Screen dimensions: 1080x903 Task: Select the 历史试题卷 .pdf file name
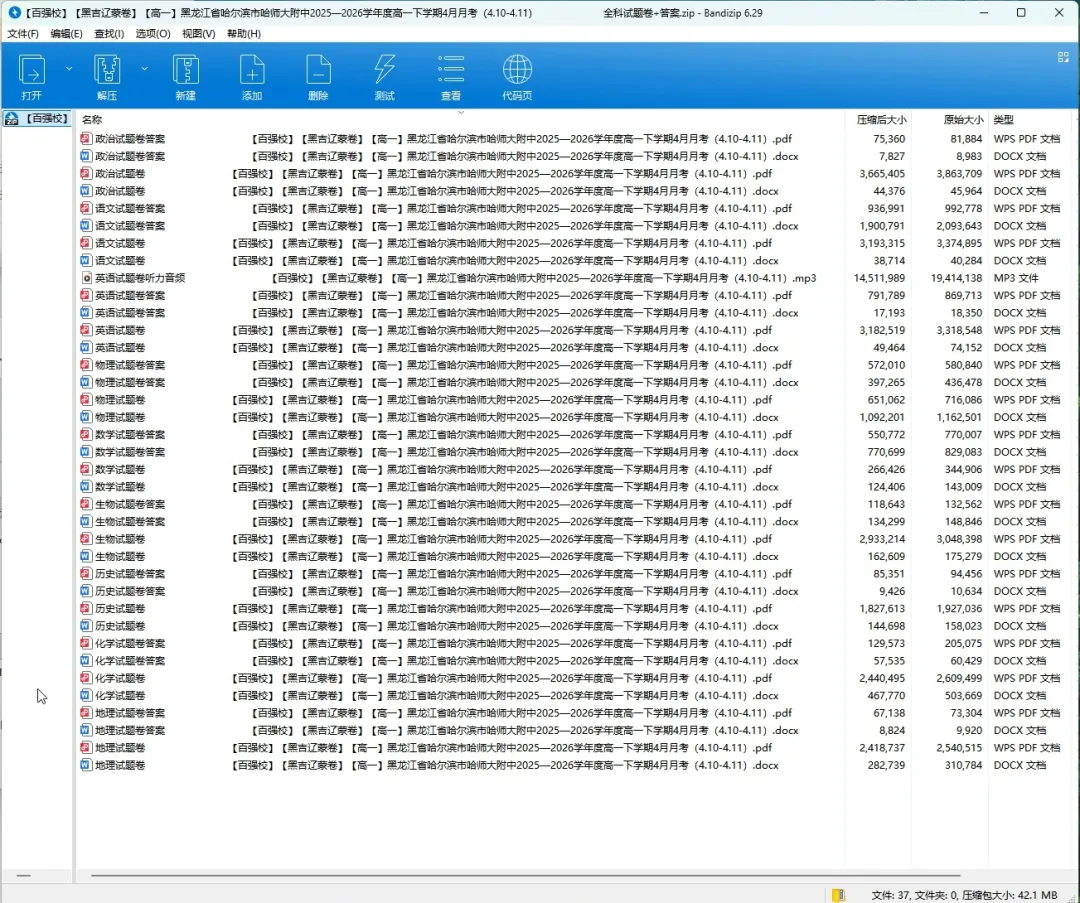[x=434, y=608]
